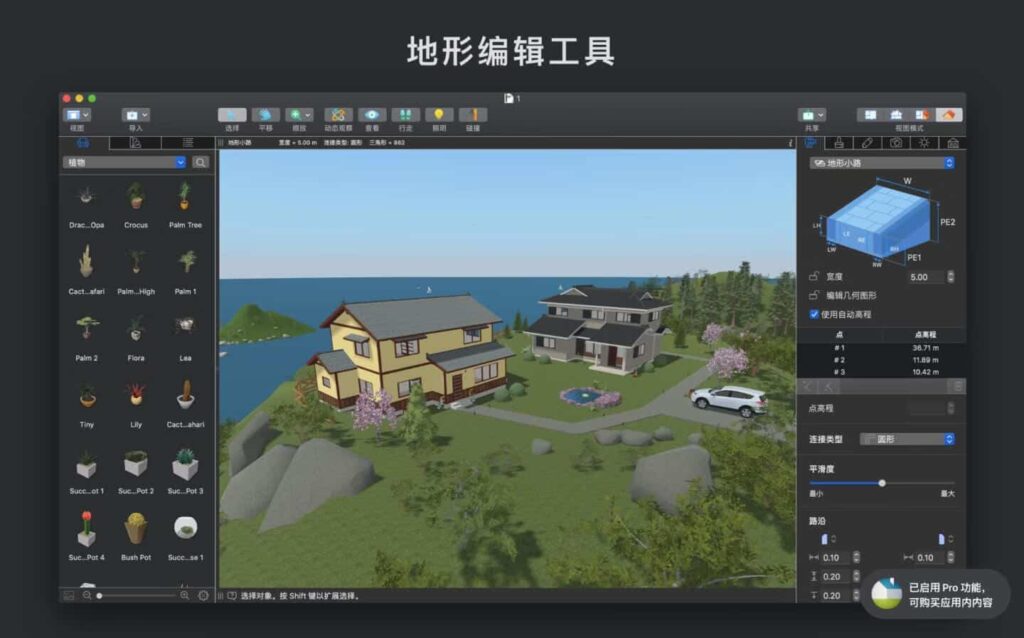Viewport: 1024px width, 638px height.
Task: Expand the 导入 (Import) dropdown arrow
Action: click(x=144, y=114)
